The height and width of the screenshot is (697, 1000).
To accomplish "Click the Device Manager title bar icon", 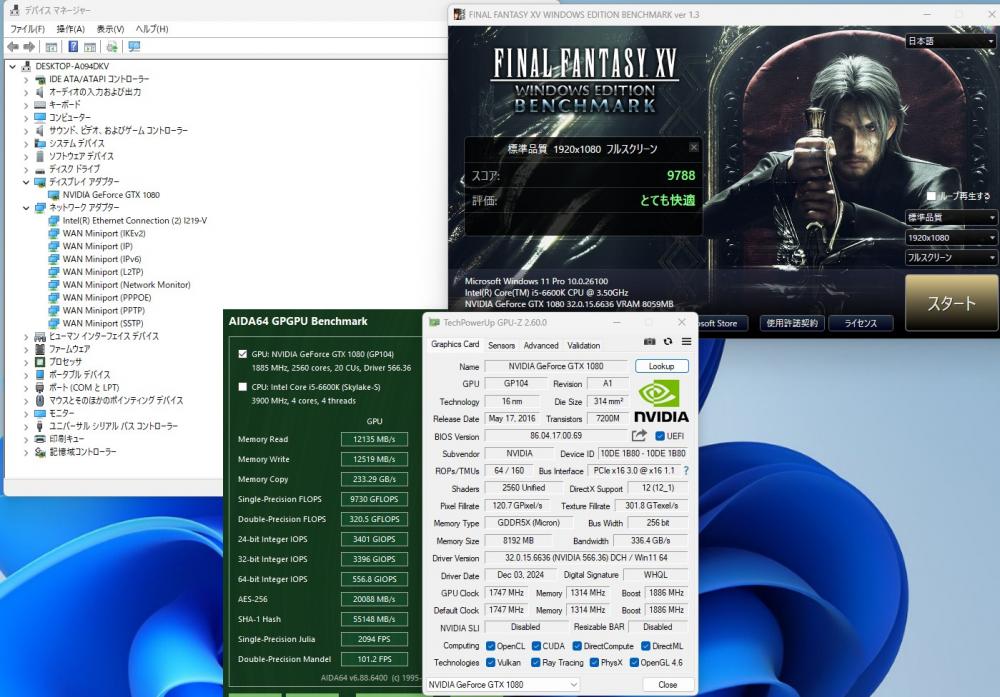I will tap(15, 10).
